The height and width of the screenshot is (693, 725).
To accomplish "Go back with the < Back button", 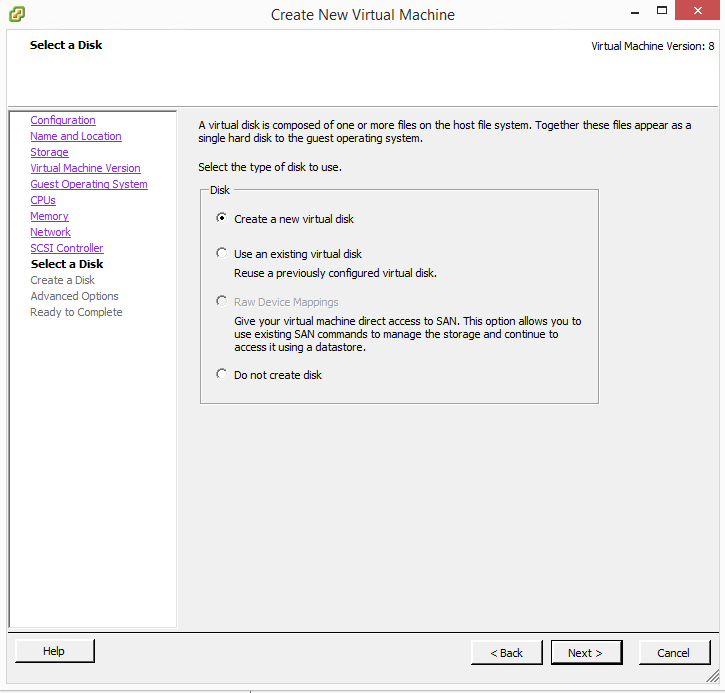I will tap(507, 653).
